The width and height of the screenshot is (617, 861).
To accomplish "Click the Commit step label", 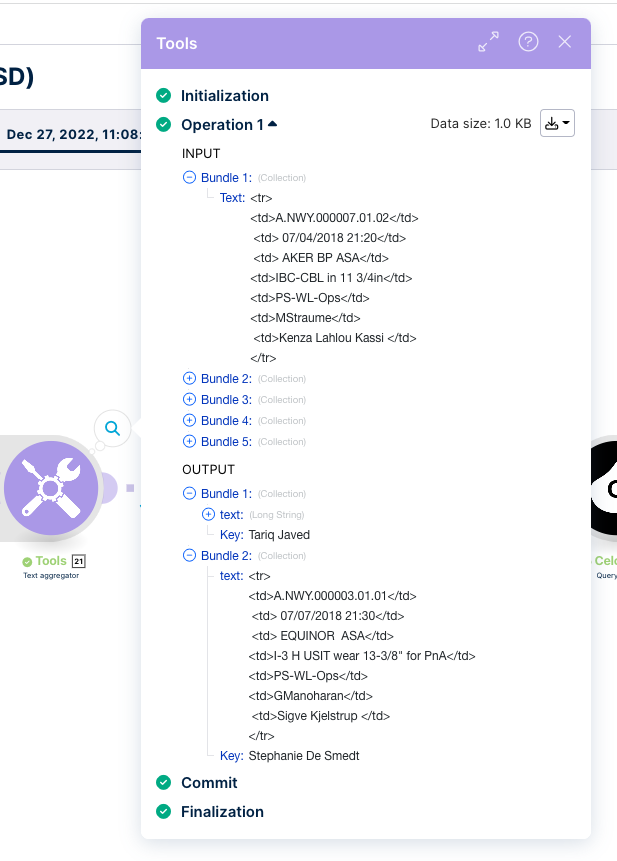I will coord(209,782).
